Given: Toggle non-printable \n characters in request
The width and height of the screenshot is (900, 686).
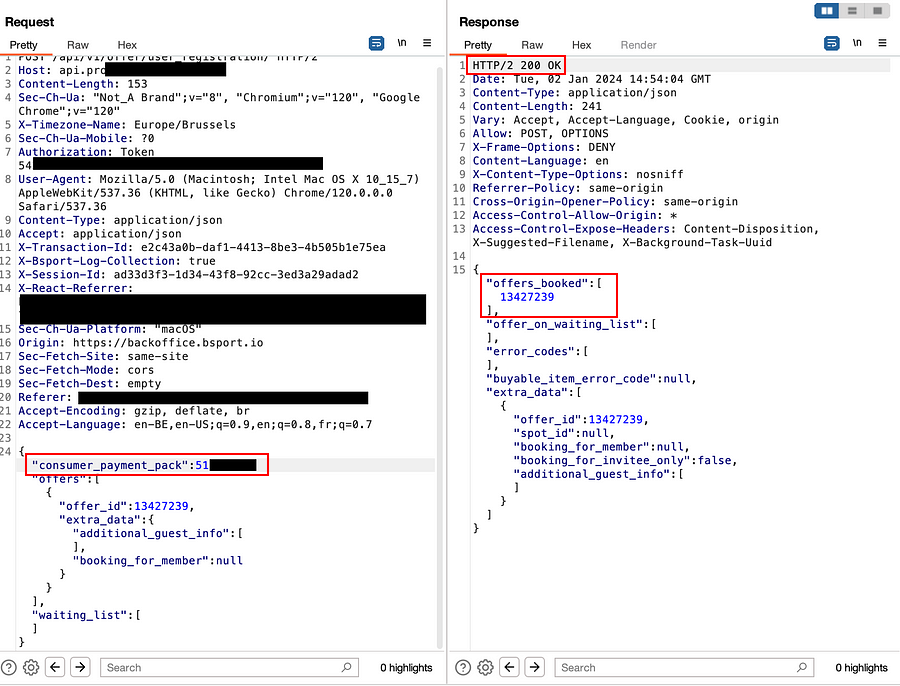Looking at the screenshot, I should pos(402,44).
